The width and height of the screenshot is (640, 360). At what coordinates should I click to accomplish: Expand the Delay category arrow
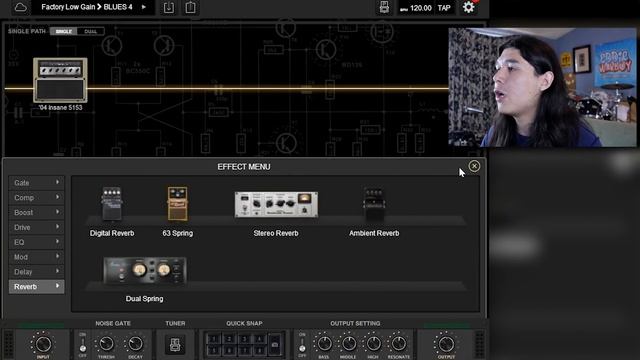pos(57,271)
